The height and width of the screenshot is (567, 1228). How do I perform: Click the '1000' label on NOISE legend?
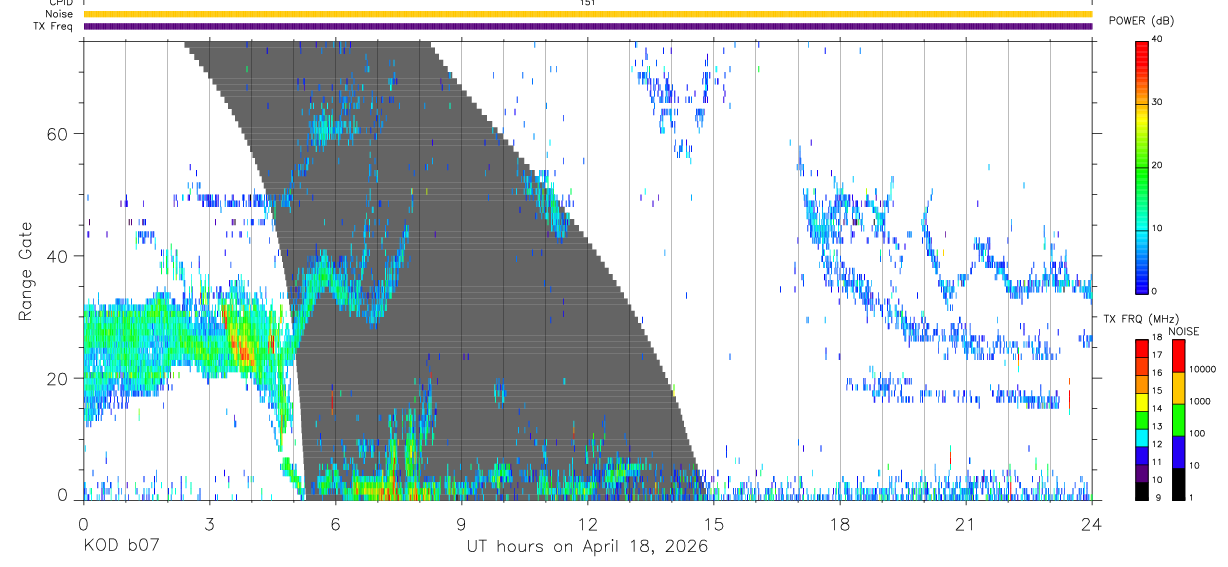(1199, 401)
